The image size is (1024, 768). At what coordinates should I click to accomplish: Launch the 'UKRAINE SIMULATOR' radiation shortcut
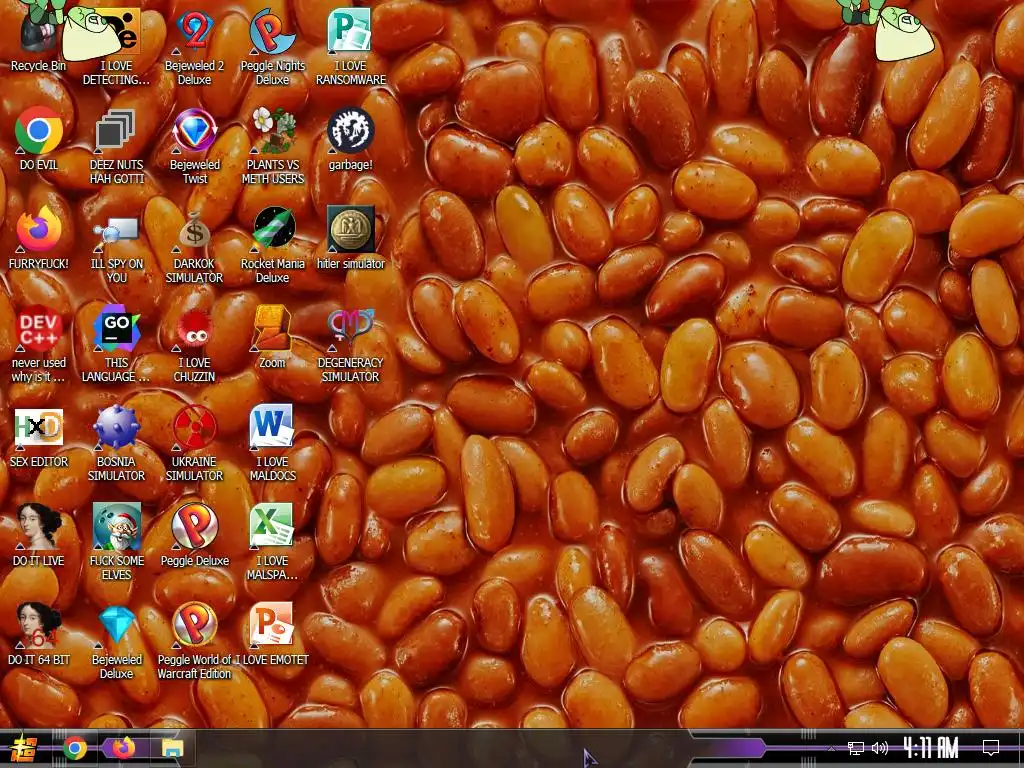195,442
